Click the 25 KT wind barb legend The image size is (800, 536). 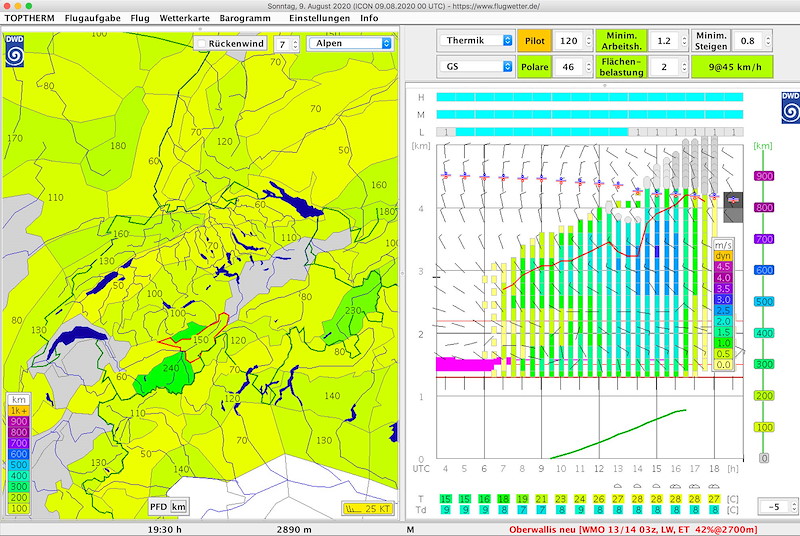point(367,508)
